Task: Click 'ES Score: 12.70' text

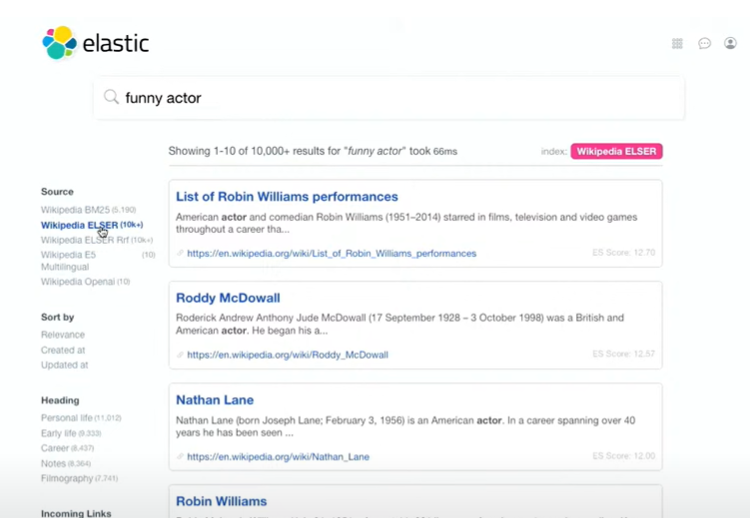Action: [x=624, y=252]
